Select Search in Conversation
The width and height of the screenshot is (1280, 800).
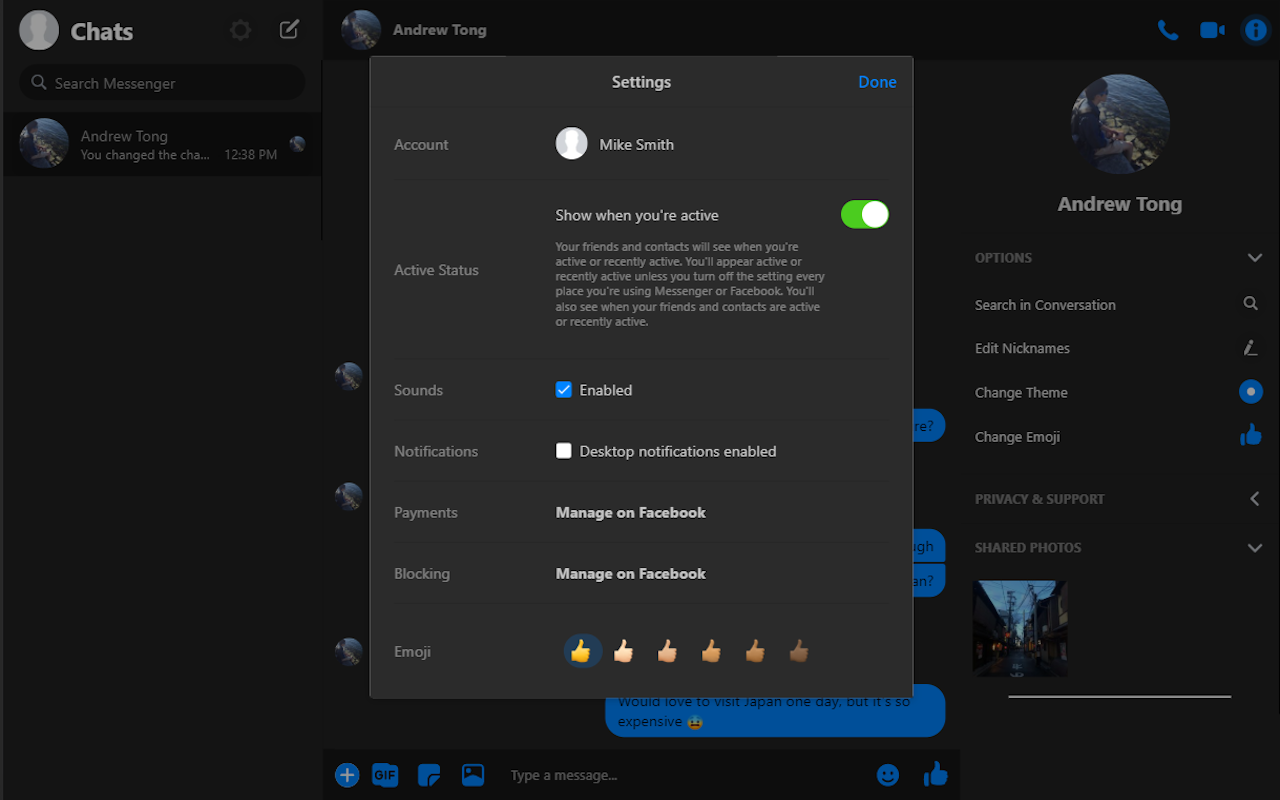click(1045, 304)
